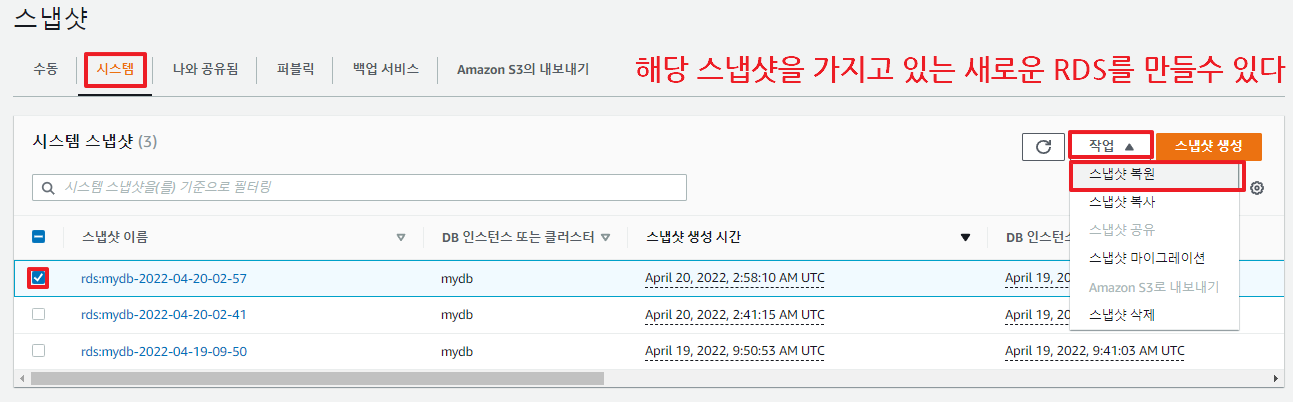The width and height of the screenshot is (1293, 402).
Task: Click mydb cell in 02-41 snapshot row
Action: 457,315
